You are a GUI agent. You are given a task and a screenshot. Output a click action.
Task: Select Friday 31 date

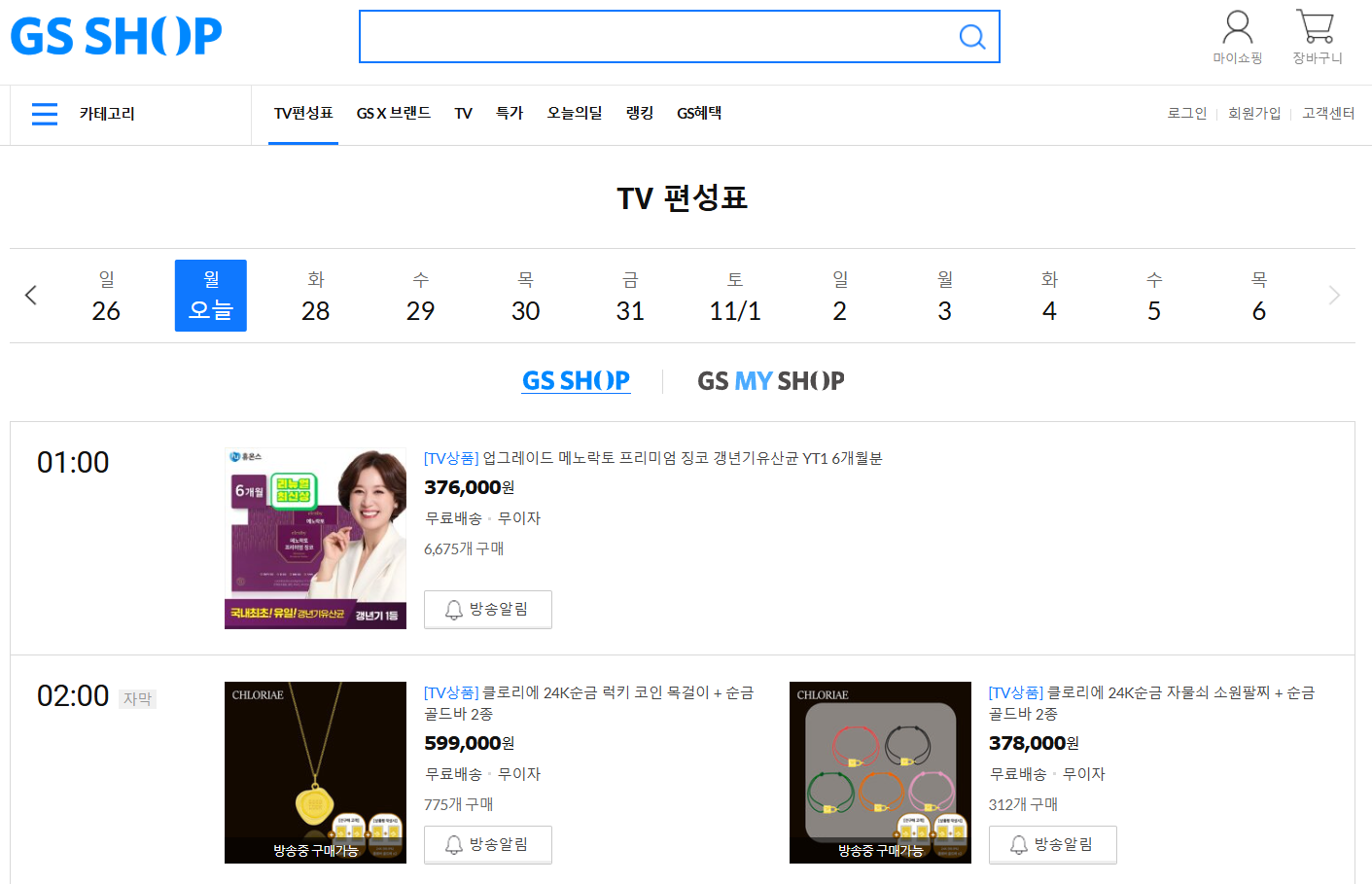[630, 296]
